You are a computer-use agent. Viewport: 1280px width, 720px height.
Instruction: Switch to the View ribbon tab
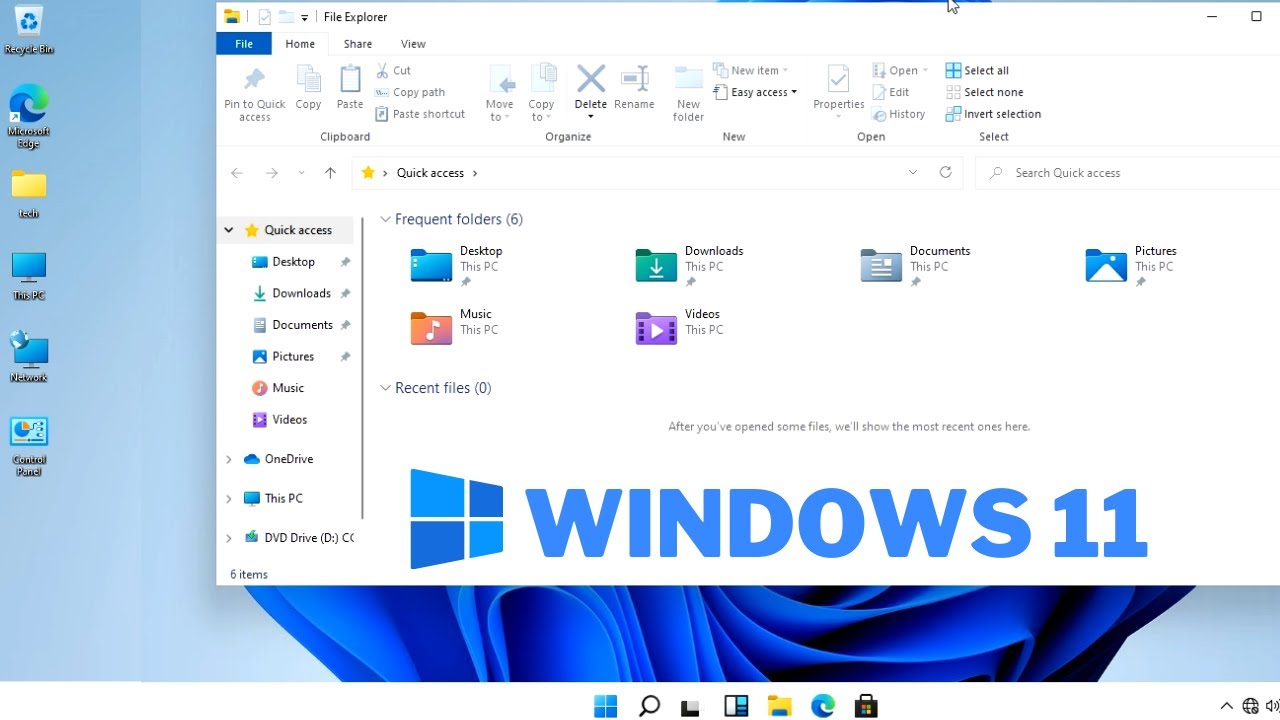pos(413,44)
